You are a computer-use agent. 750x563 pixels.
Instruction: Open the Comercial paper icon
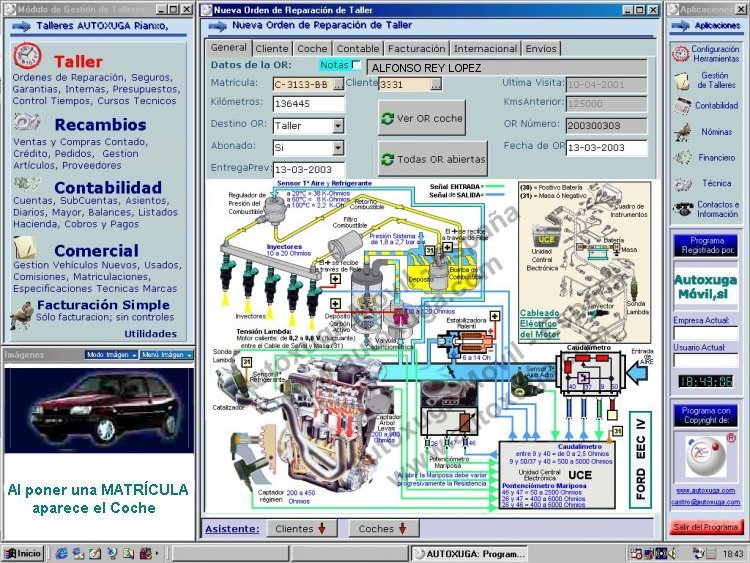click(25, 248)
